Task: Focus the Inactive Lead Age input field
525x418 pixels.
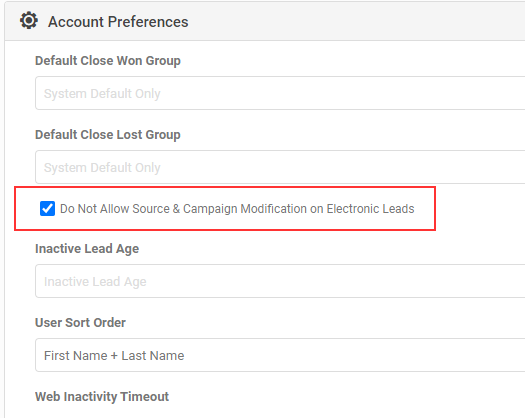Action: (x=280, y=281)
